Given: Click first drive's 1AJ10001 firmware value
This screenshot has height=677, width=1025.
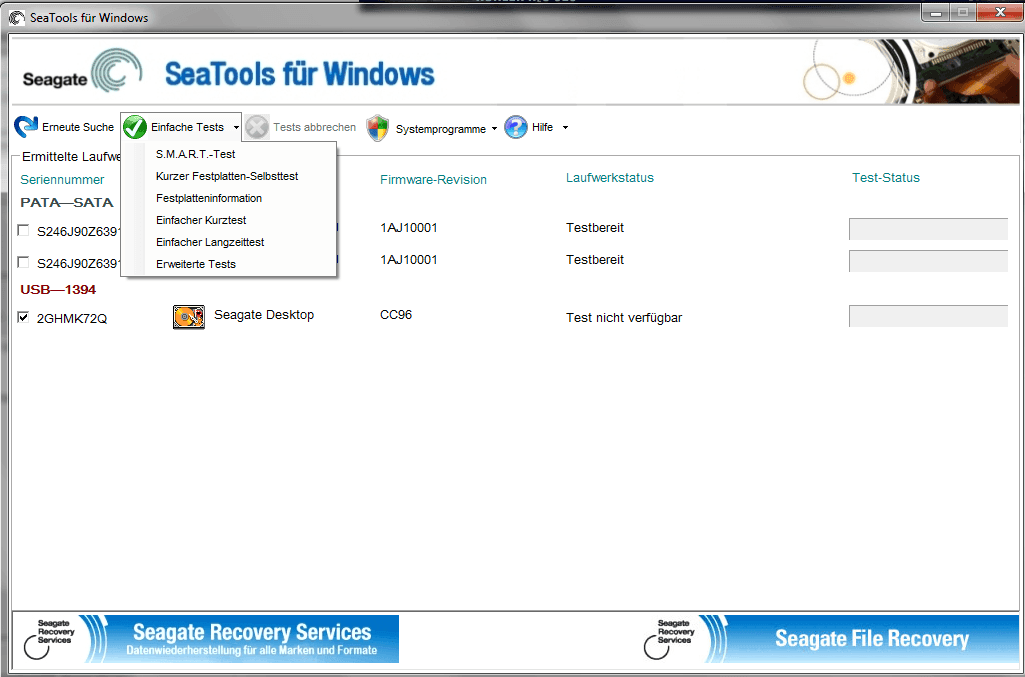Looking at the screenshot, I should (409, 228).
